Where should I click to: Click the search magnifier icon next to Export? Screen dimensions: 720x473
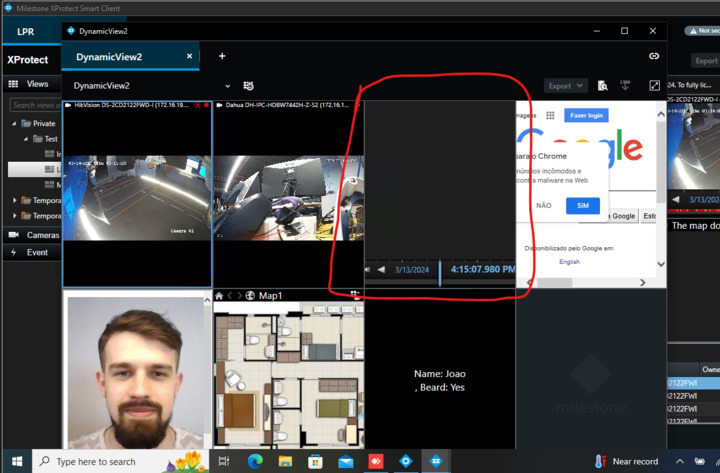coord(602,86)
